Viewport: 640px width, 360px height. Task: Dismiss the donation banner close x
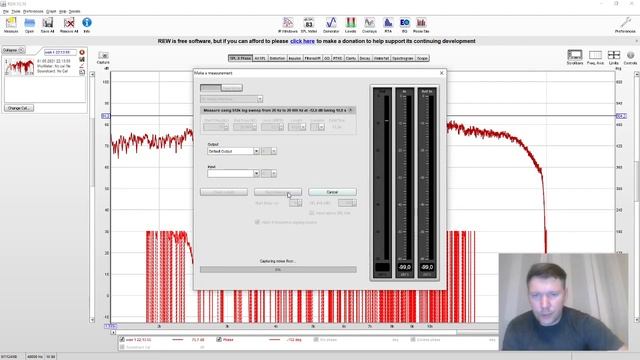636,41
